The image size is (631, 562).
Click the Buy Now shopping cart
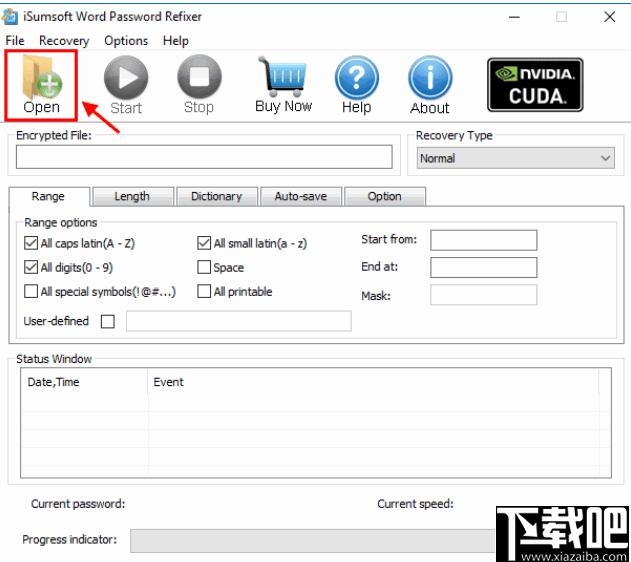283,84
